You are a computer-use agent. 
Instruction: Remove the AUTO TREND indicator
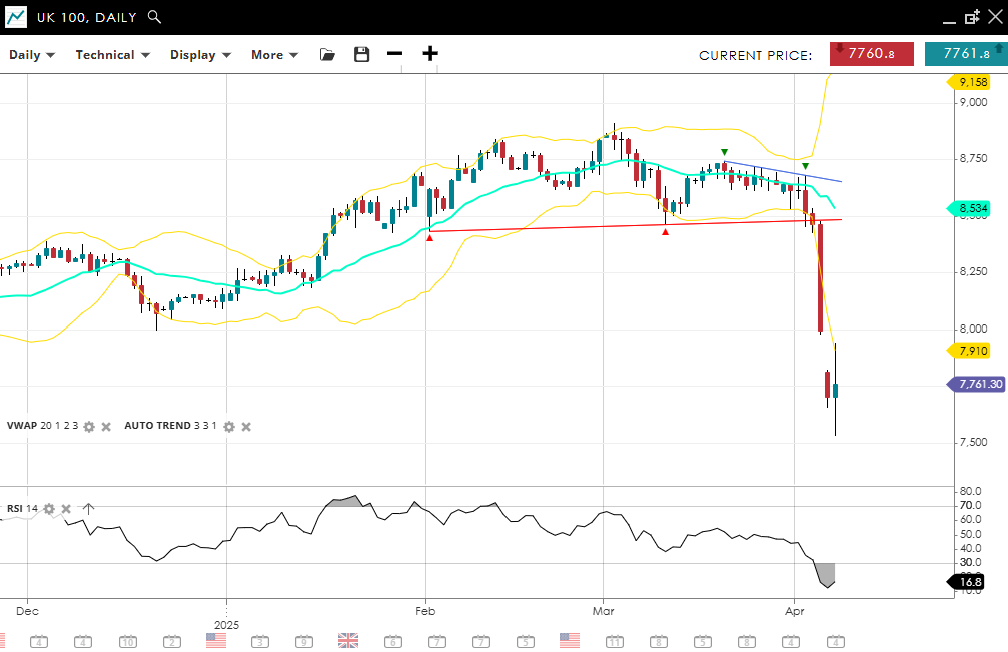(x=246, y=426)
